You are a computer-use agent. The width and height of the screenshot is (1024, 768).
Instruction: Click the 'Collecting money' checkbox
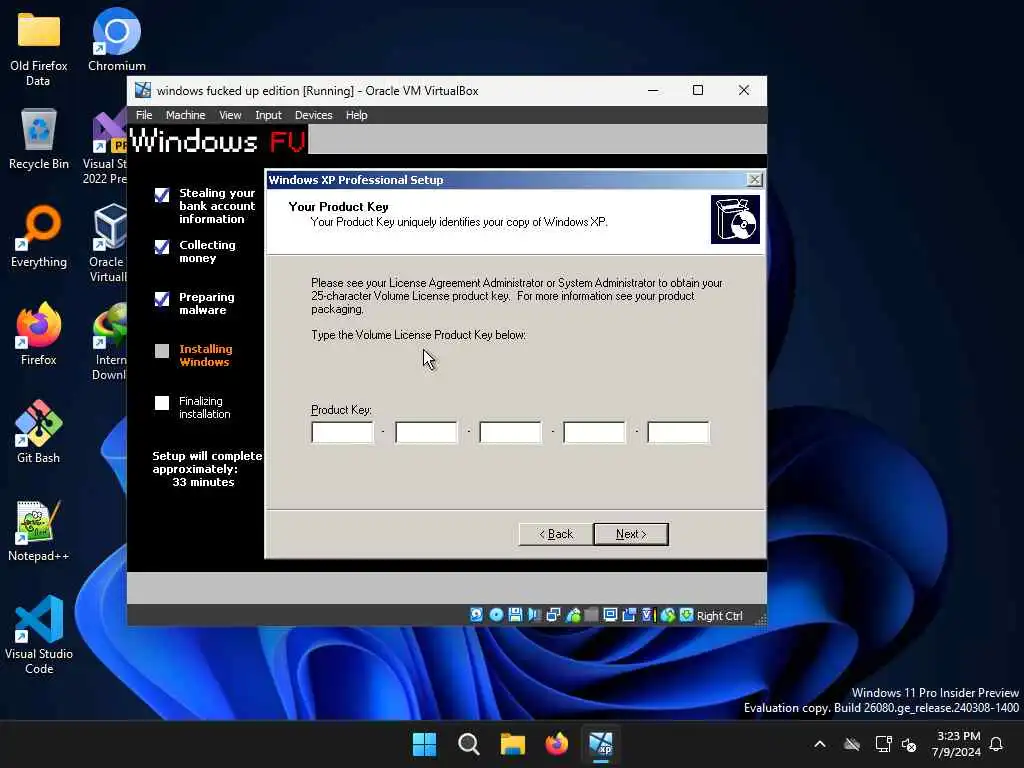[x=162, y=247]
